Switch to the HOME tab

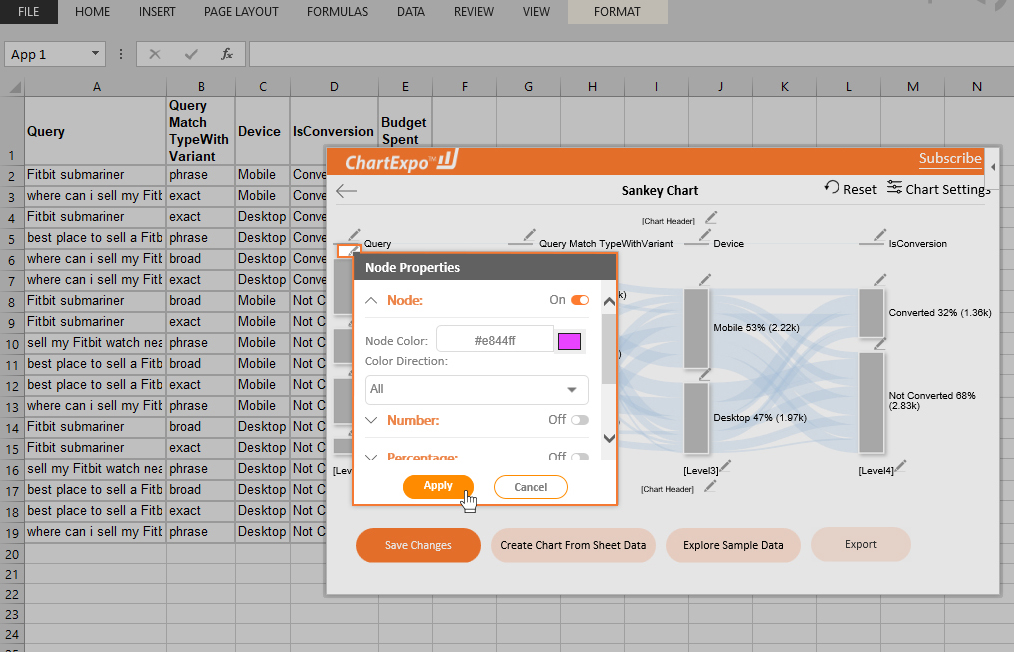92,12
